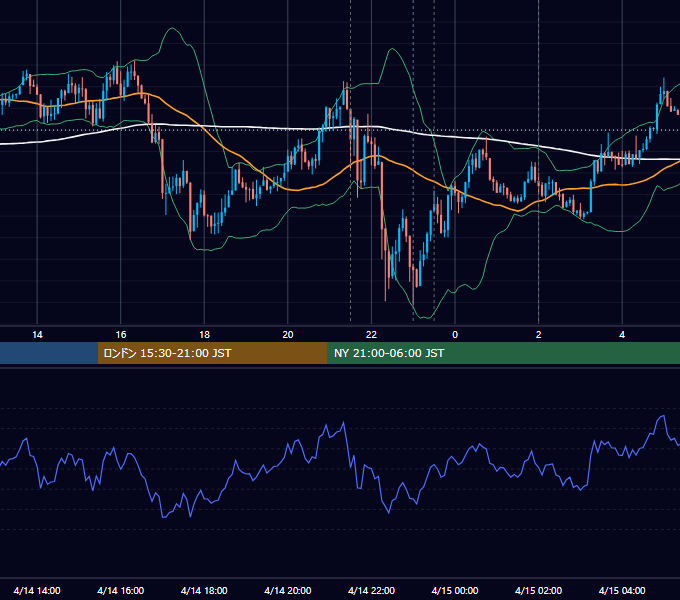Click the 4/14 22:00 date label
This screenshot has width=680, height=600.
pyautogui.click(x=371, y=590)
